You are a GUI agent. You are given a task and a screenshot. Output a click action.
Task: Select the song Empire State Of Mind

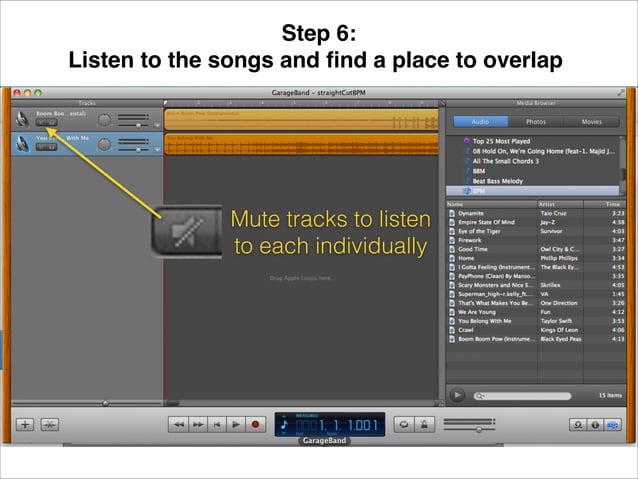[x=535, y=222]
